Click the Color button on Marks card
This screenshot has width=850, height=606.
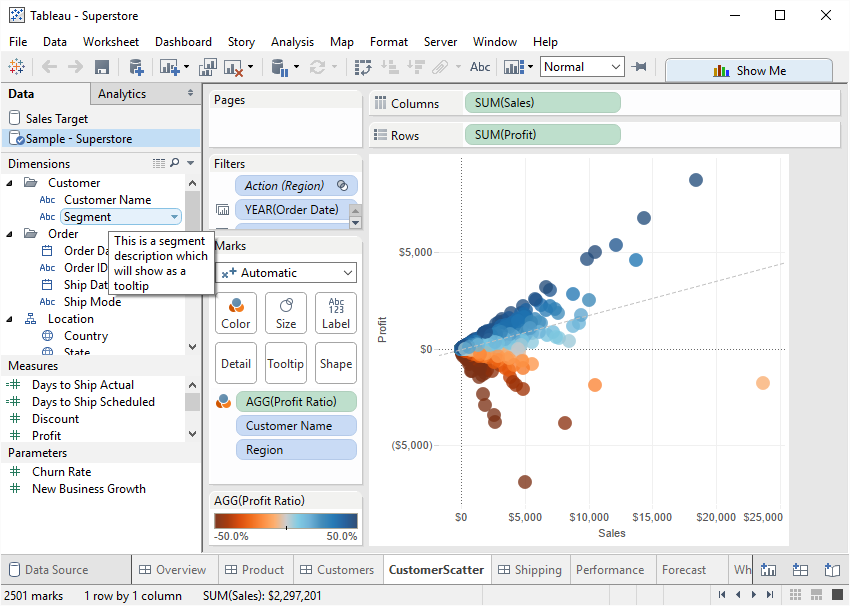pyautogui.click(x=236, y=313)
